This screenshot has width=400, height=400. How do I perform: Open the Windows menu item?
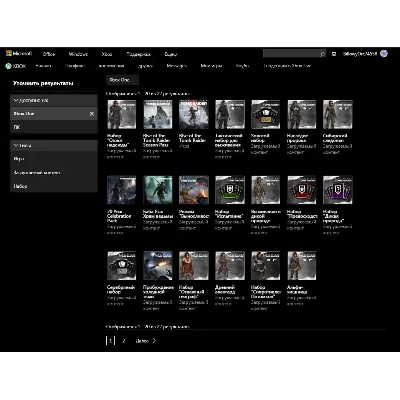coord(78,54)
